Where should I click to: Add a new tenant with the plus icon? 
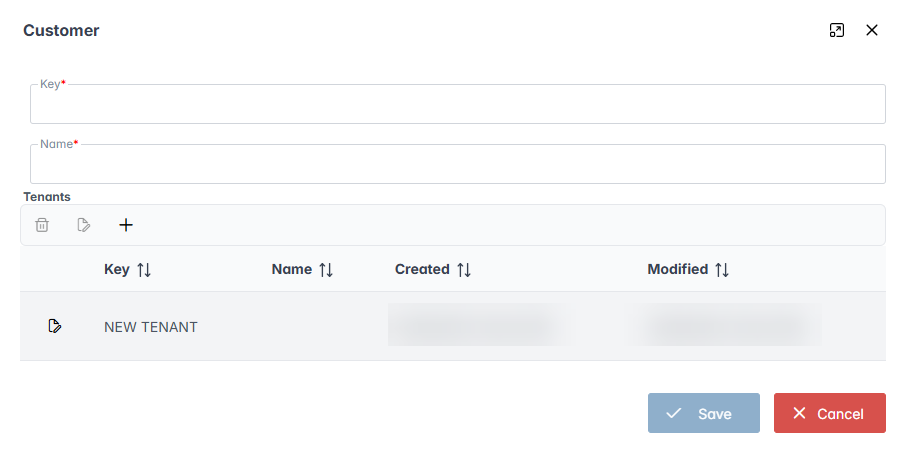tap(126, 225)
